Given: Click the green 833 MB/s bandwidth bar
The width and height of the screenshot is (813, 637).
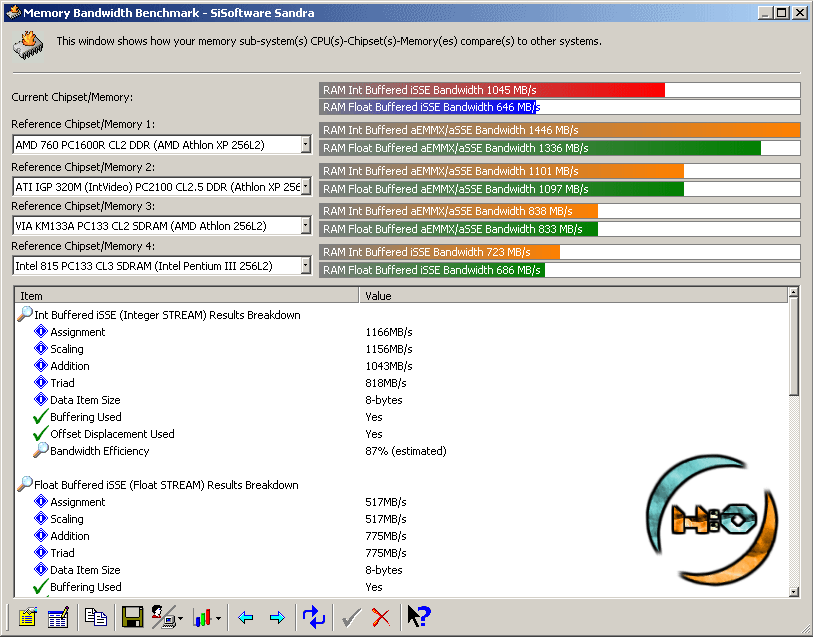Looking at the screenshot, I should tap(458, 229).
